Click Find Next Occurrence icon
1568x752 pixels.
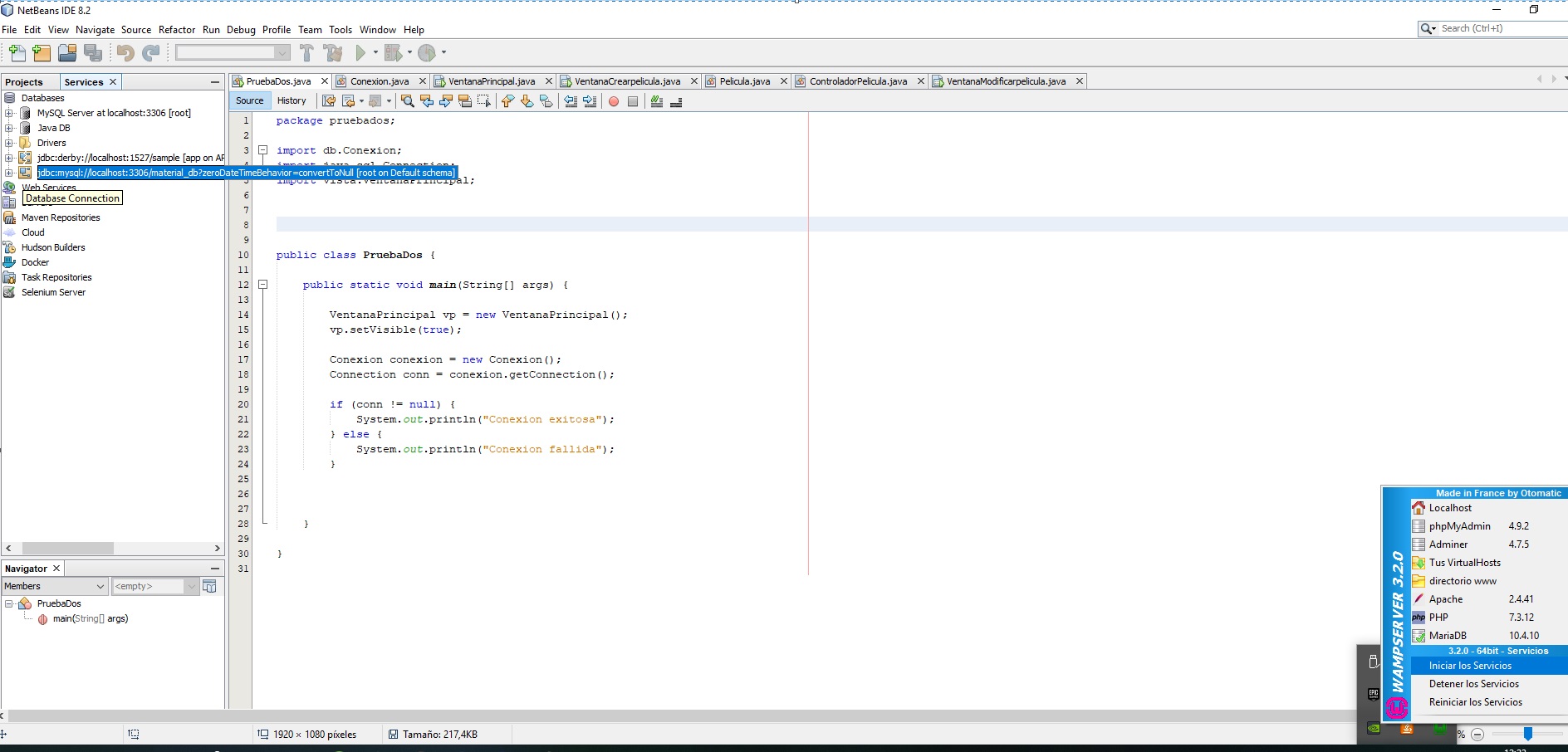(x=446, y=101)
